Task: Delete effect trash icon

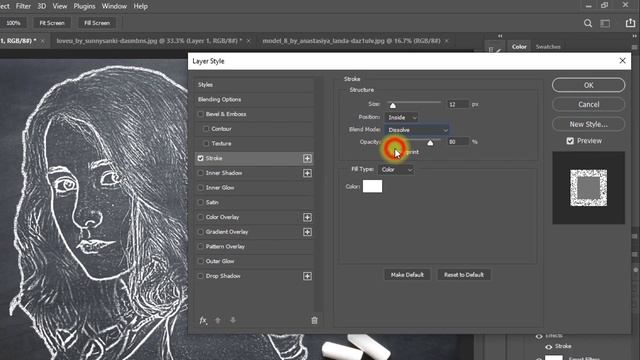Action: click(x=314, y=320)
